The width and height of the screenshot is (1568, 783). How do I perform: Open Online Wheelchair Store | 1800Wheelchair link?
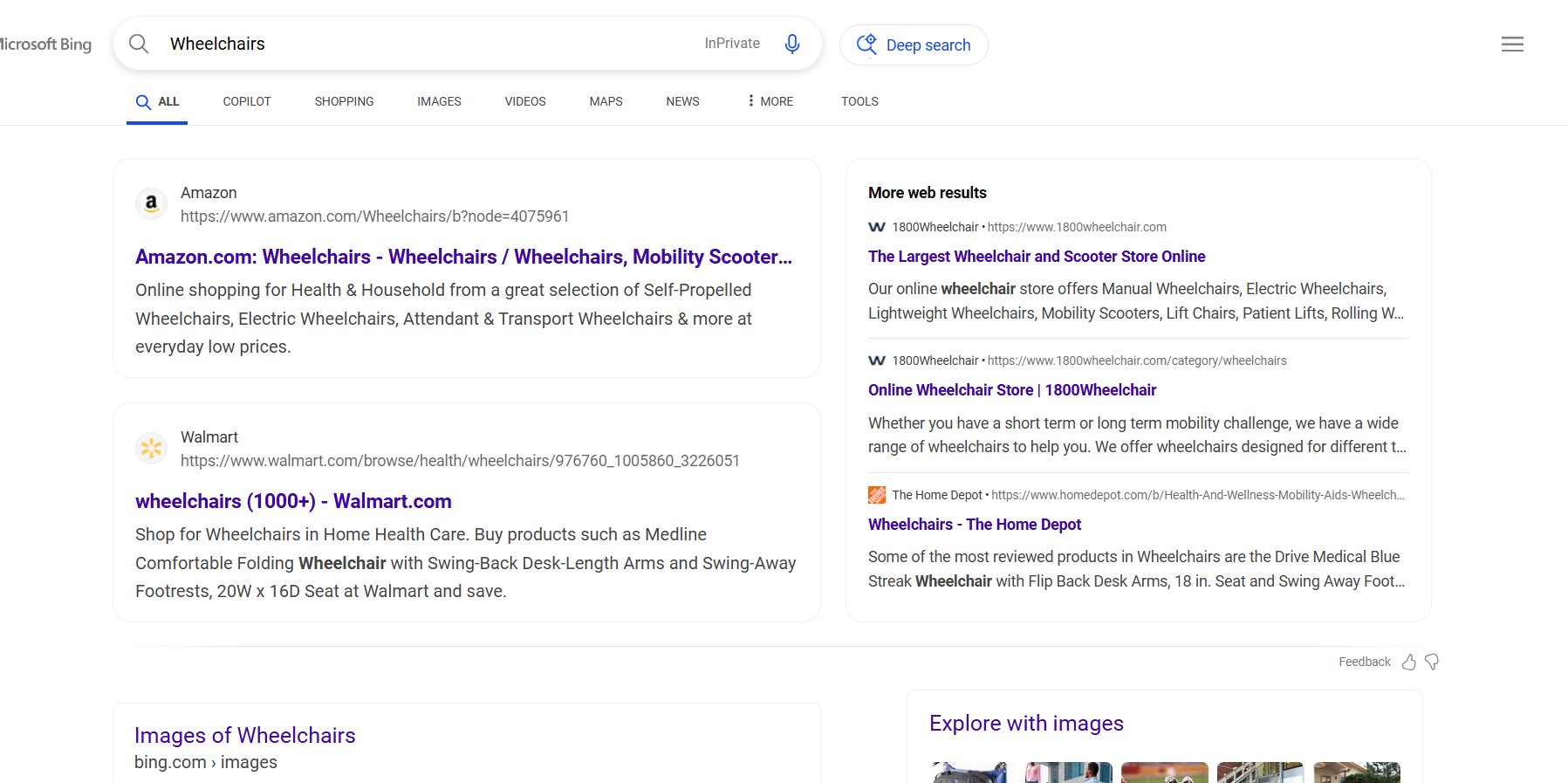(x=1012, y=390)
